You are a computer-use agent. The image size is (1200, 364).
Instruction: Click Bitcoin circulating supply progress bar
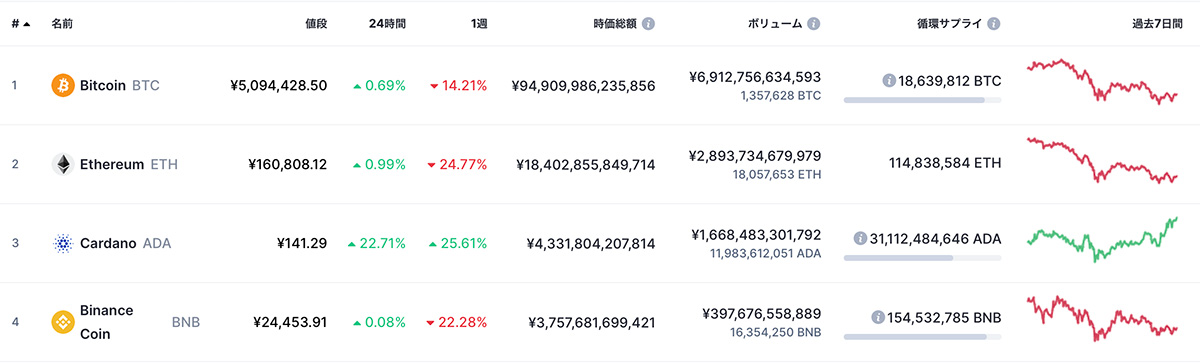[922, 100]
